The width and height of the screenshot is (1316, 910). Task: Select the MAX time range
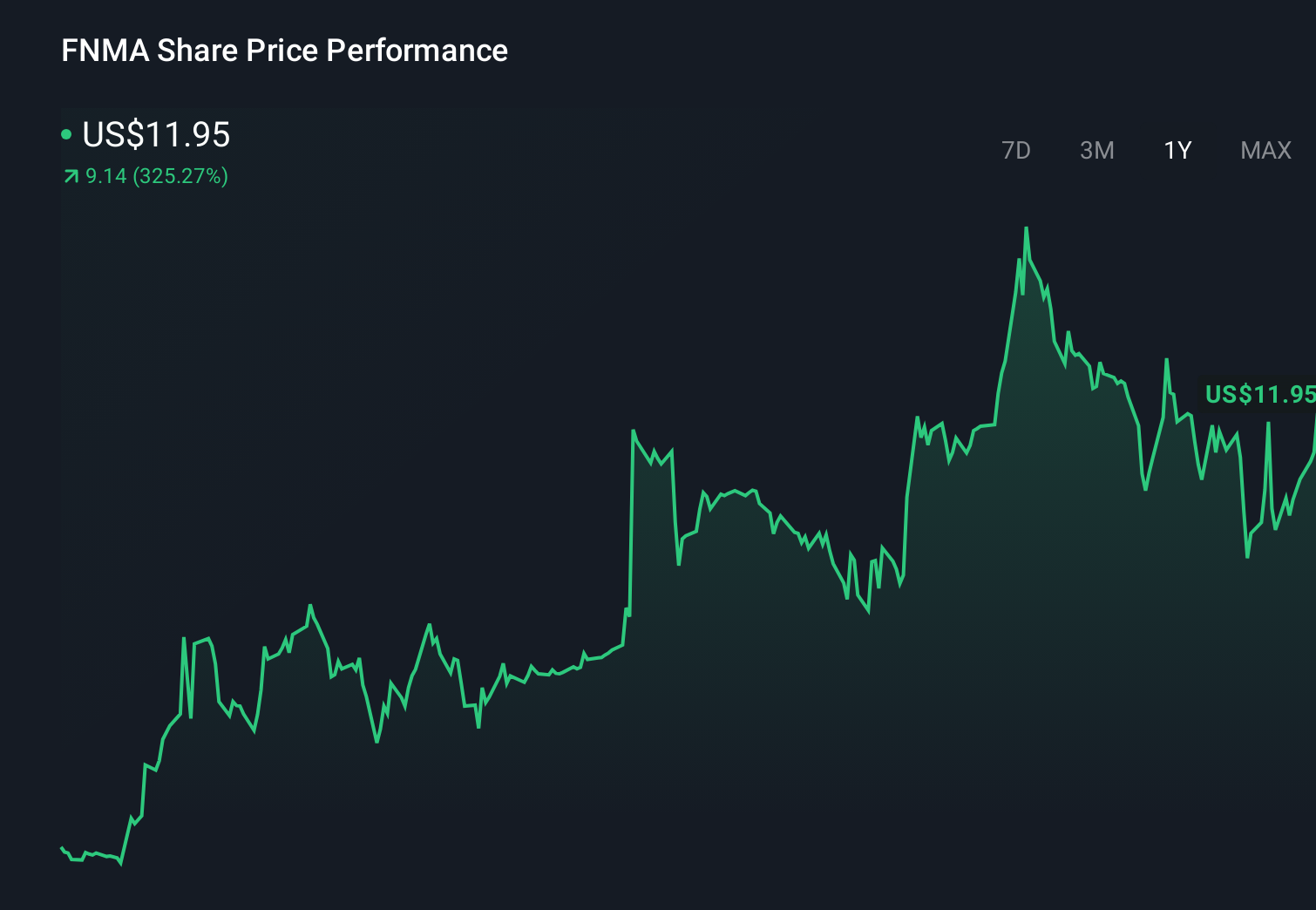point(1265,150)
